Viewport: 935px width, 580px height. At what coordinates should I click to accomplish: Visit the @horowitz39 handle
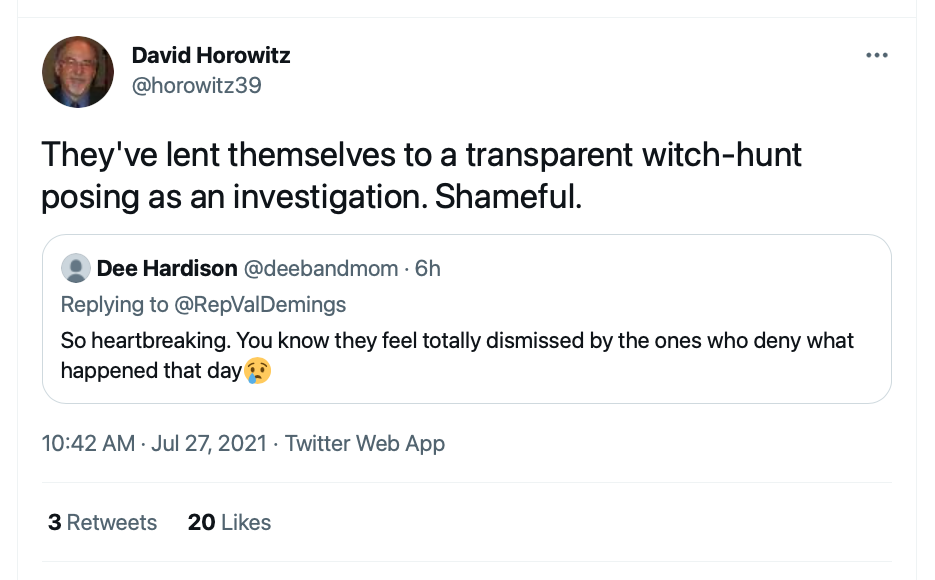pos(196,85)
